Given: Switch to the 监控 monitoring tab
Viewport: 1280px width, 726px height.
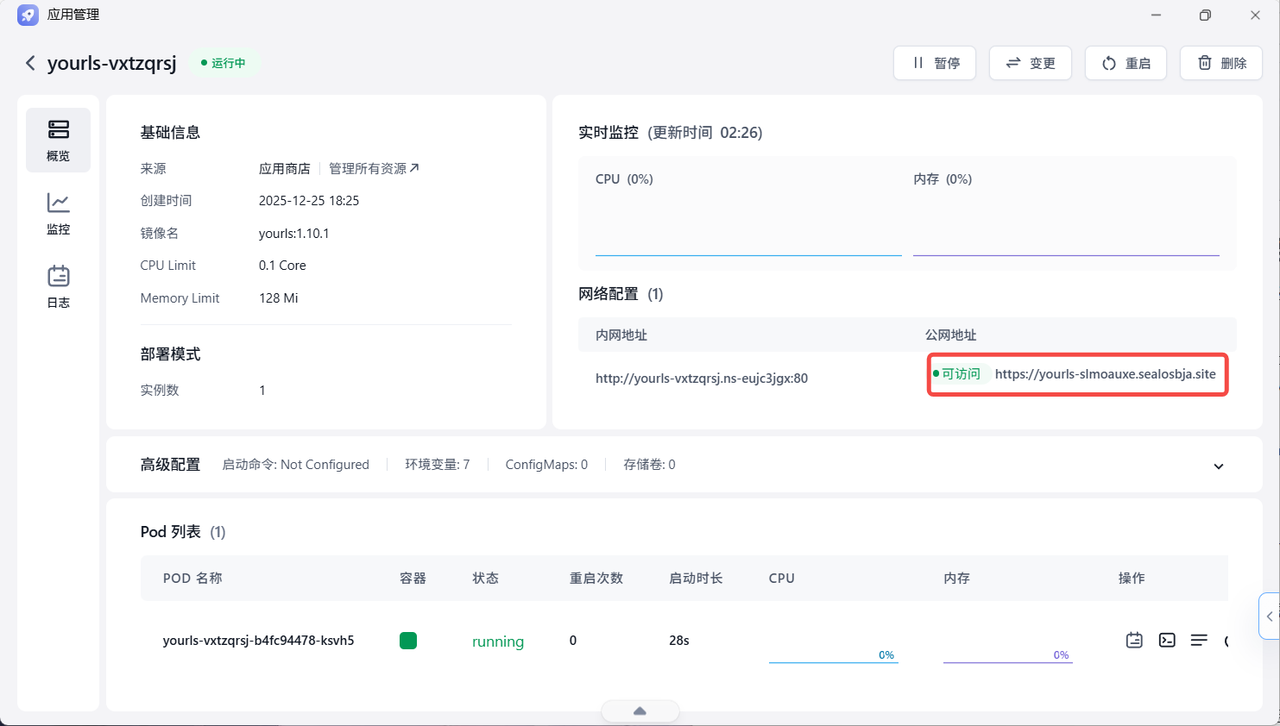Looking at the screenshot, I should tap(58, 213).
